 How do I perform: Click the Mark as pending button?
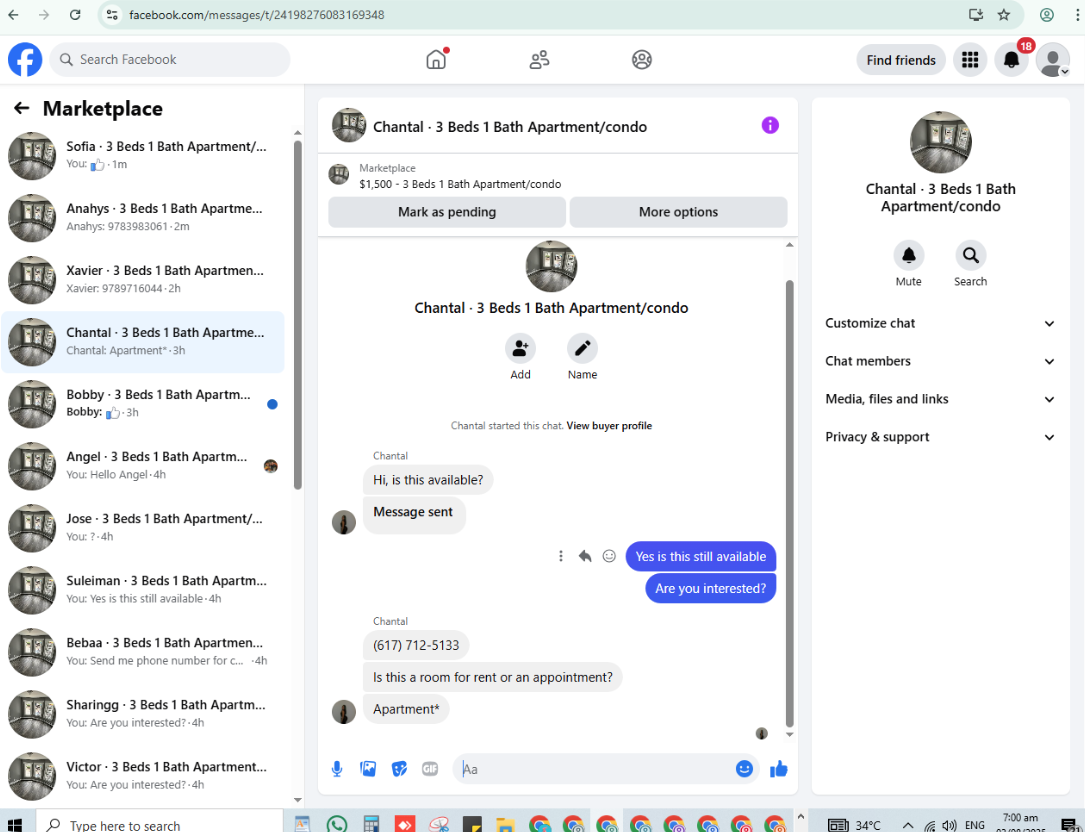(x=447, y=212)
